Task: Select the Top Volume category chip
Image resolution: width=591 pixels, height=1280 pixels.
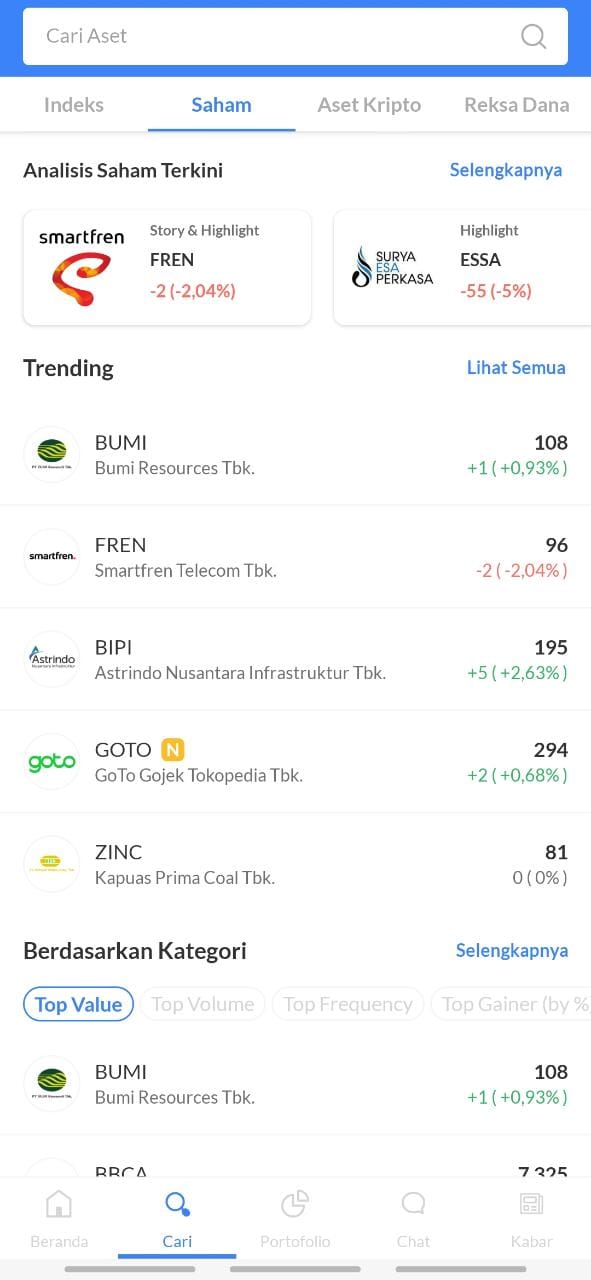Action: pyautogui.click(x=203, y=1004)
